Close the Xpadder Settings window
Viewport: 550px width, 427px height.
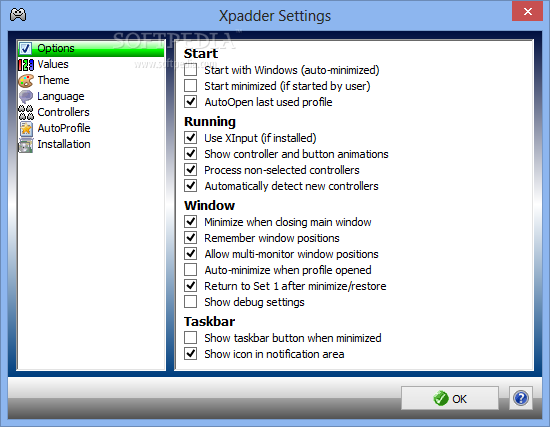(x=527, y=11)
